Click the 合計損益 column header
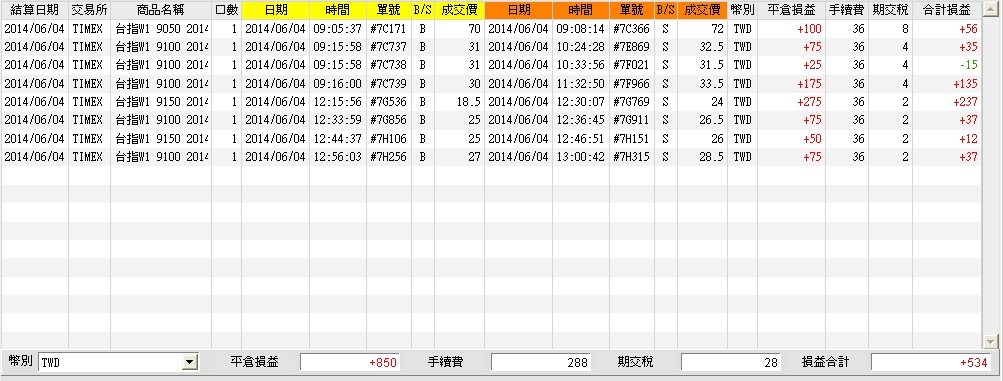1003x381 pixels. point(947,10)
